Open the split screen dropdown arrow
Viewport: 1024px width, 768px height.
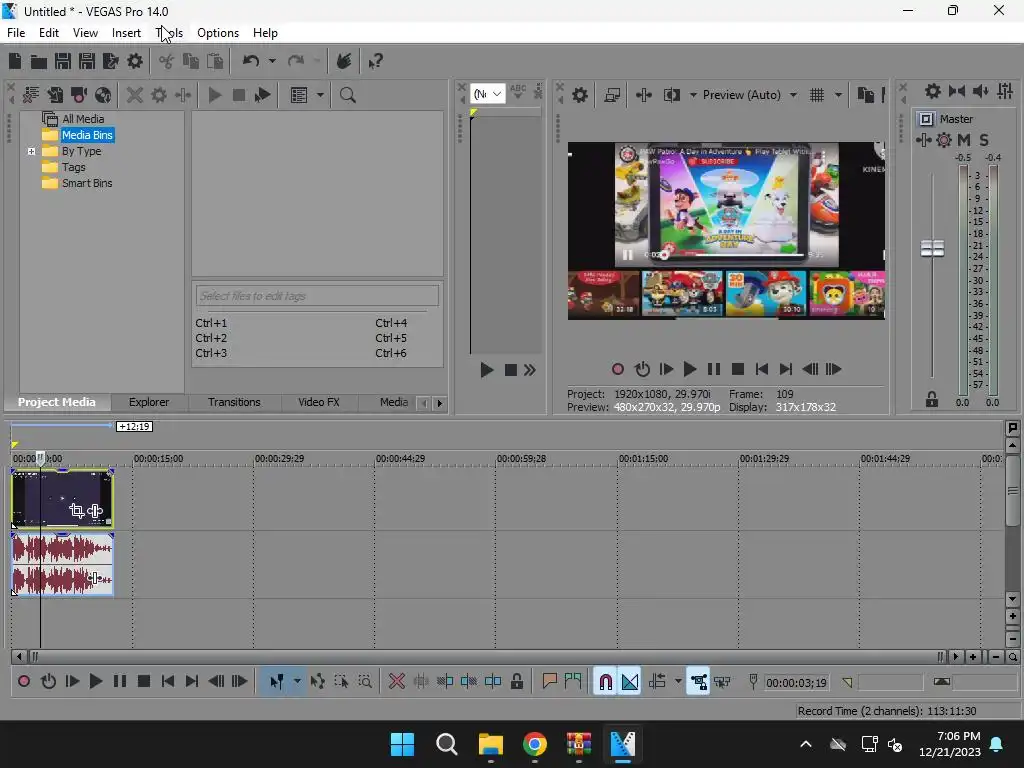point(693,95)
